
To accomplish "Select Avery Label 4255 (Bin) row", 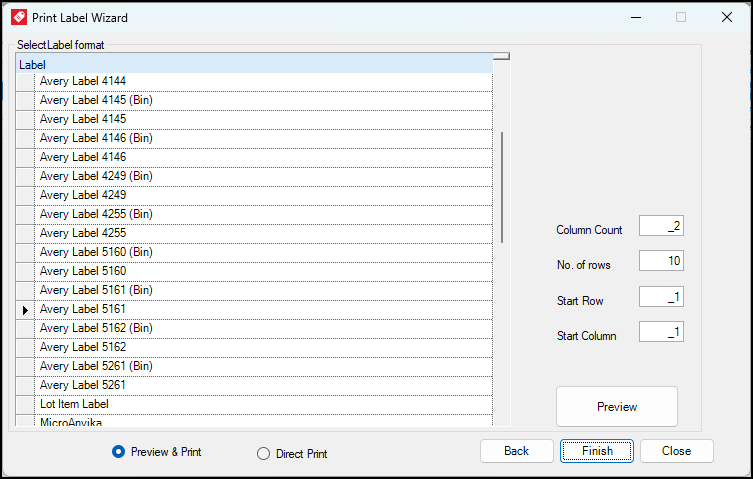I will click(x=264, y=214).
